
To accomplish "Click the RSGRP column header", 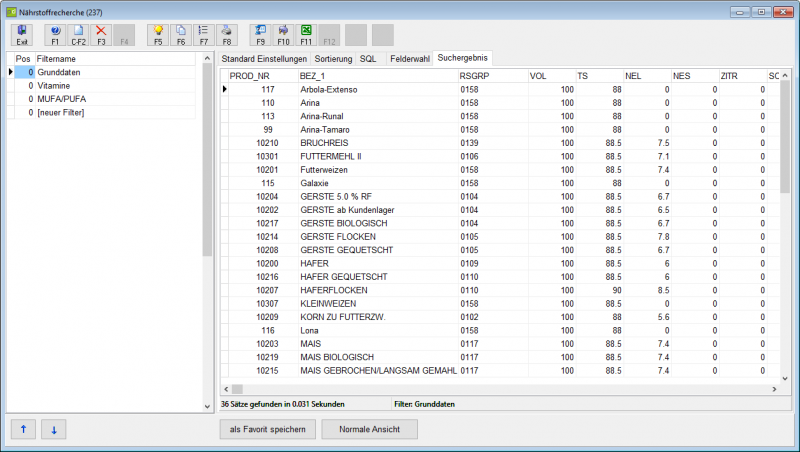I will pyautogui.click(x=493, y=76).
